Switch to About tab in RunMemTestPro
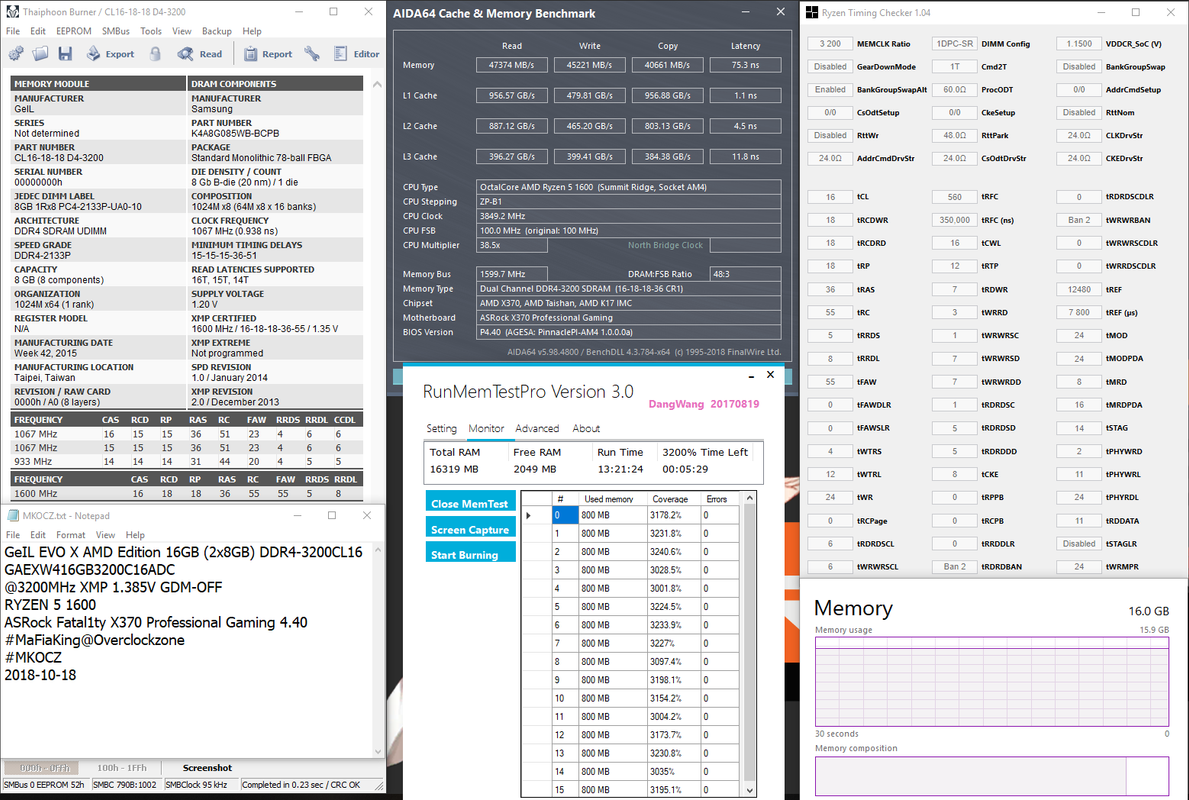Image resolution: width=1189 pixels, height=800 pixels. 585,428
